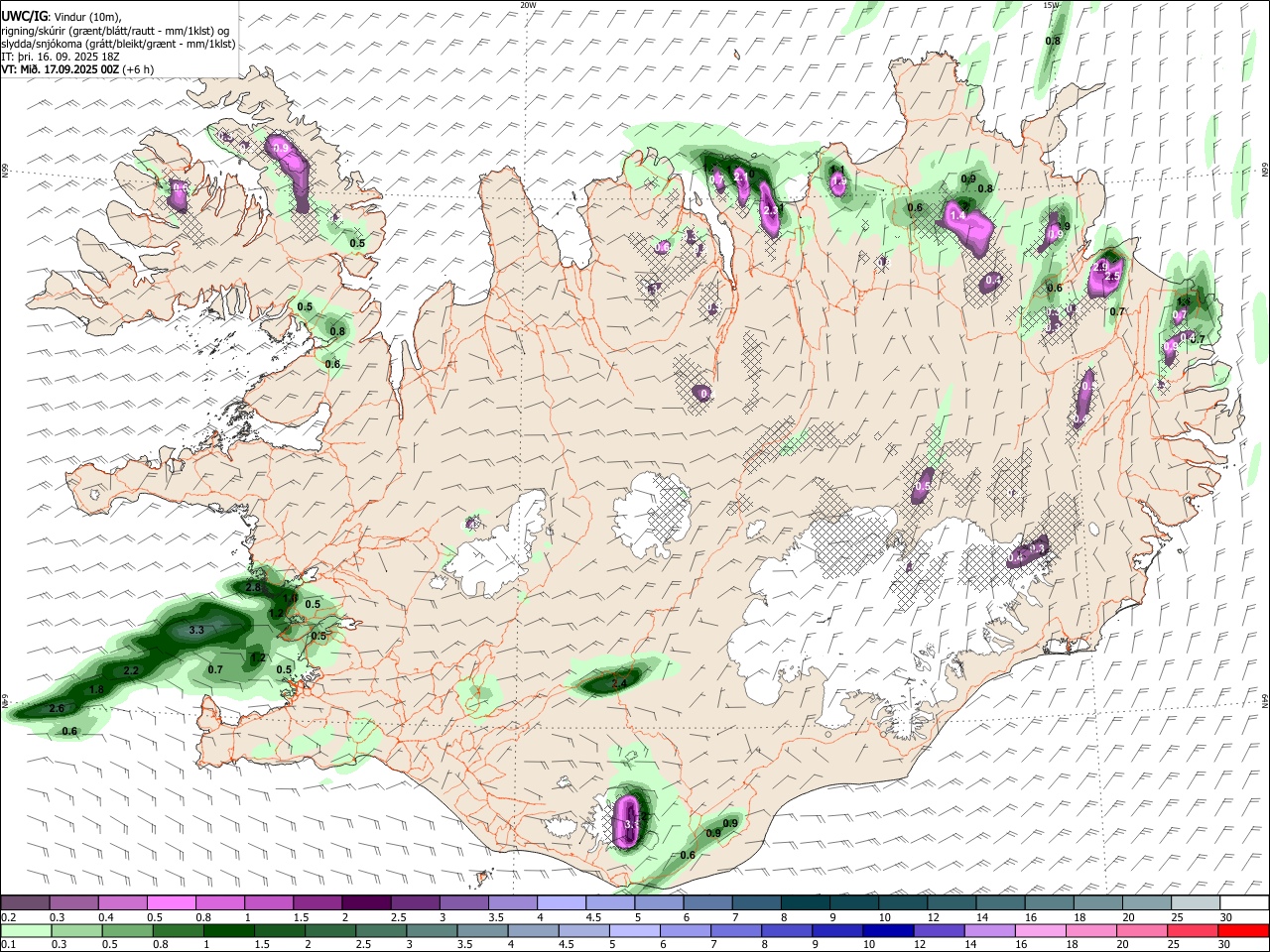Click the 2.6 rainfall value on the map
Image resolution: width=1270 pixels, height=952 pixels.
(x=57, y=708)
